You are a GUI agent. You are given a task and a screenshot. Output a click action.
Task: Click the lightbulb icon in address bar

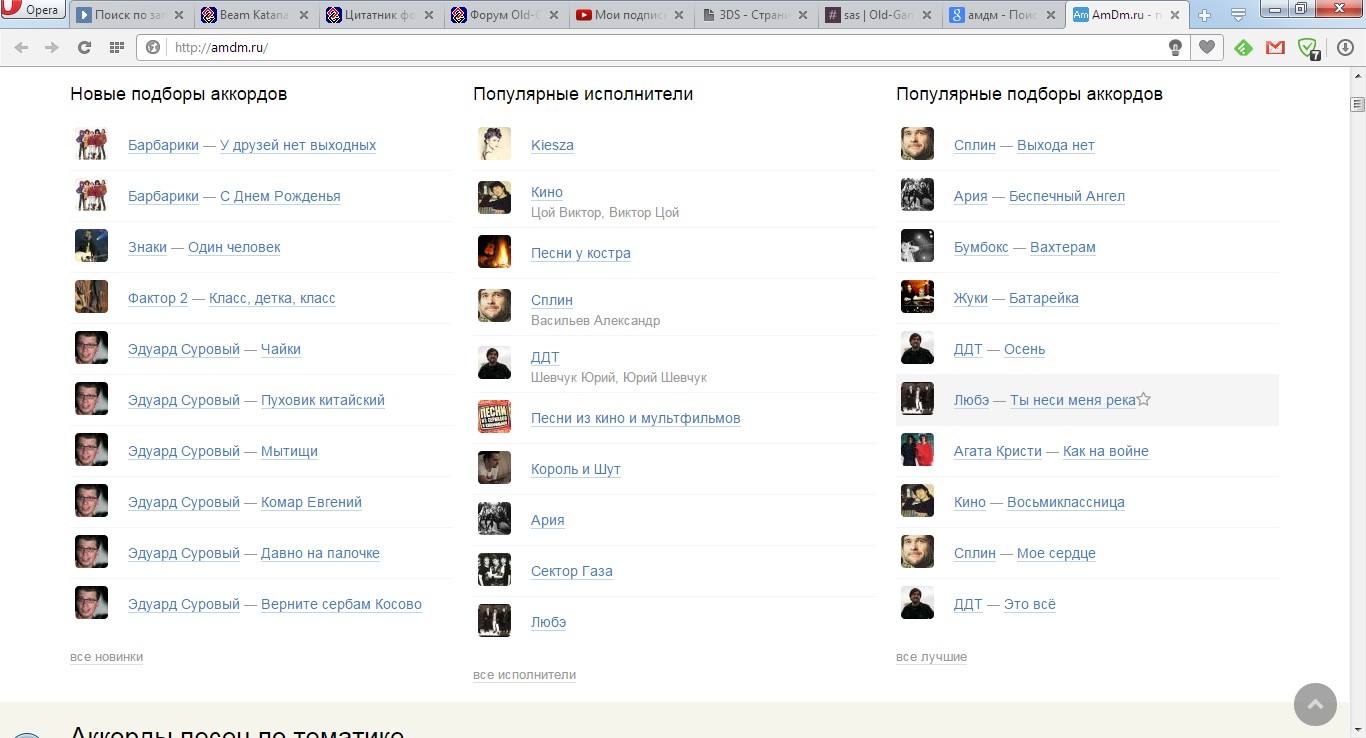(x=1176, y=47)
